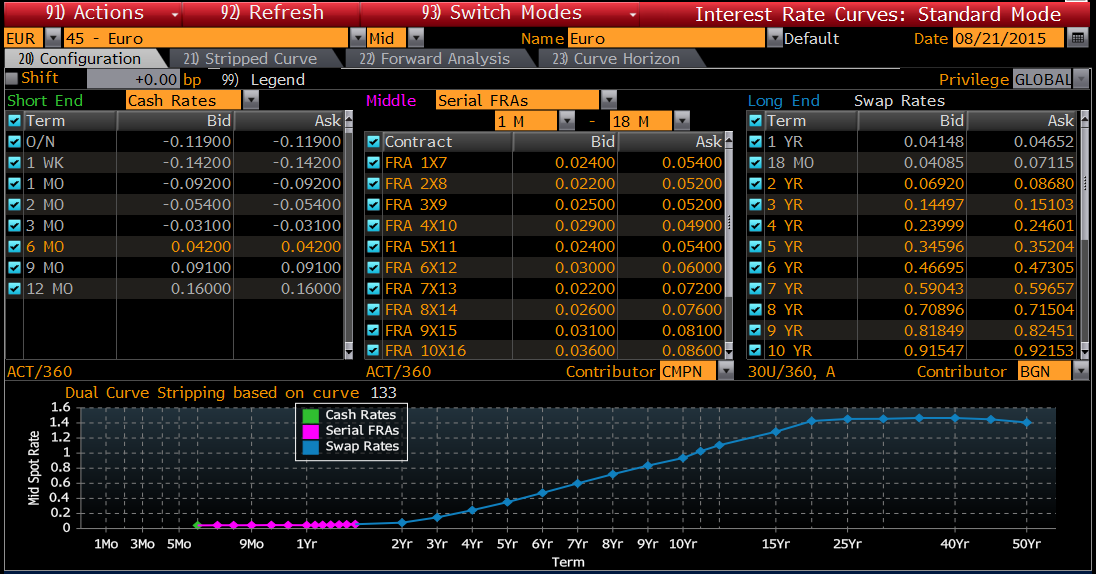This screenshot has height=574, width=1096.
Task: Uncheck the O/N cash rate row
Action: pyautogui.click(x=14, y=142)
